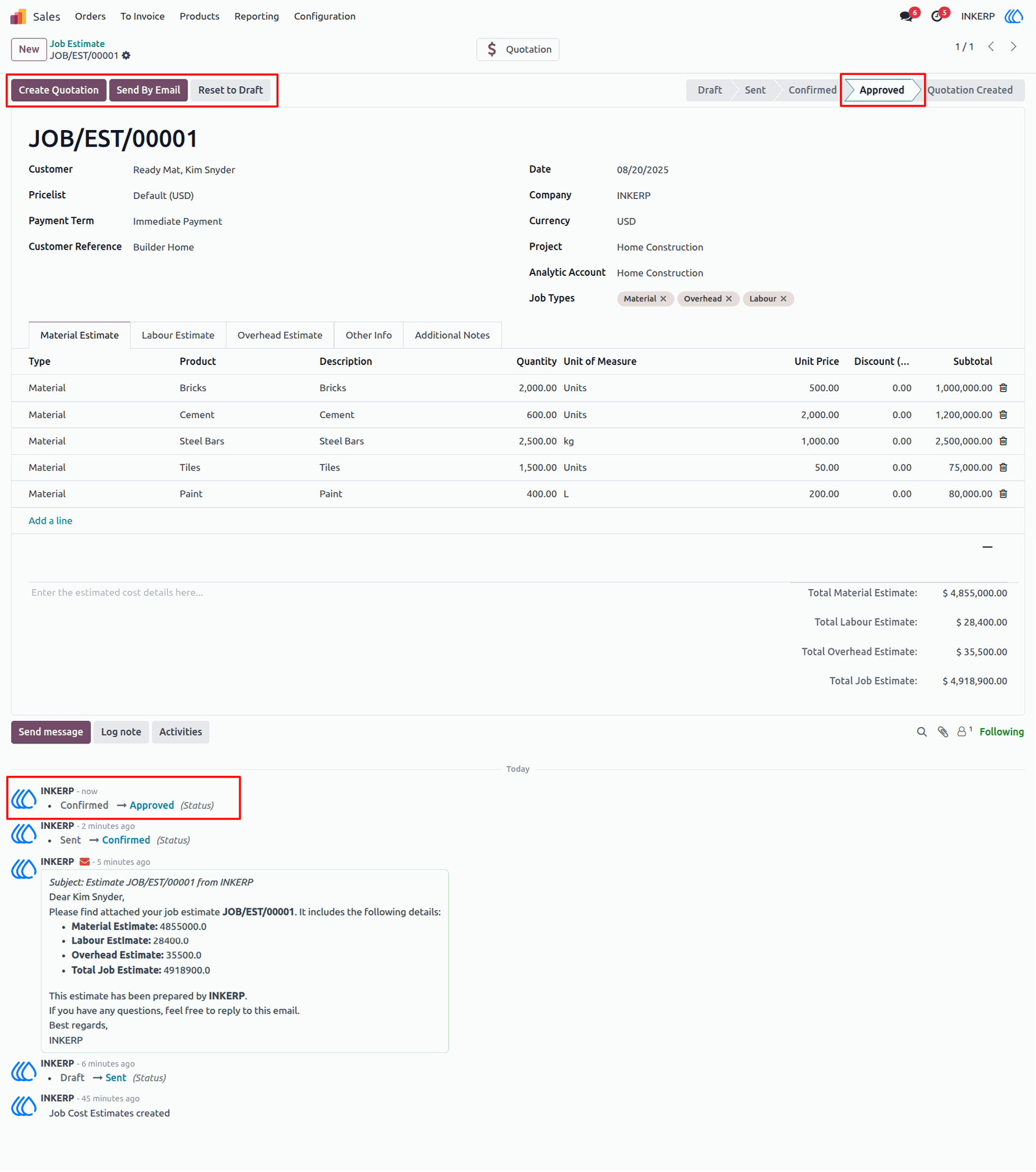This screenshot has width=1036, height=1172.
Task: Click the INKERP user avatar icon
Action: 1014,16
